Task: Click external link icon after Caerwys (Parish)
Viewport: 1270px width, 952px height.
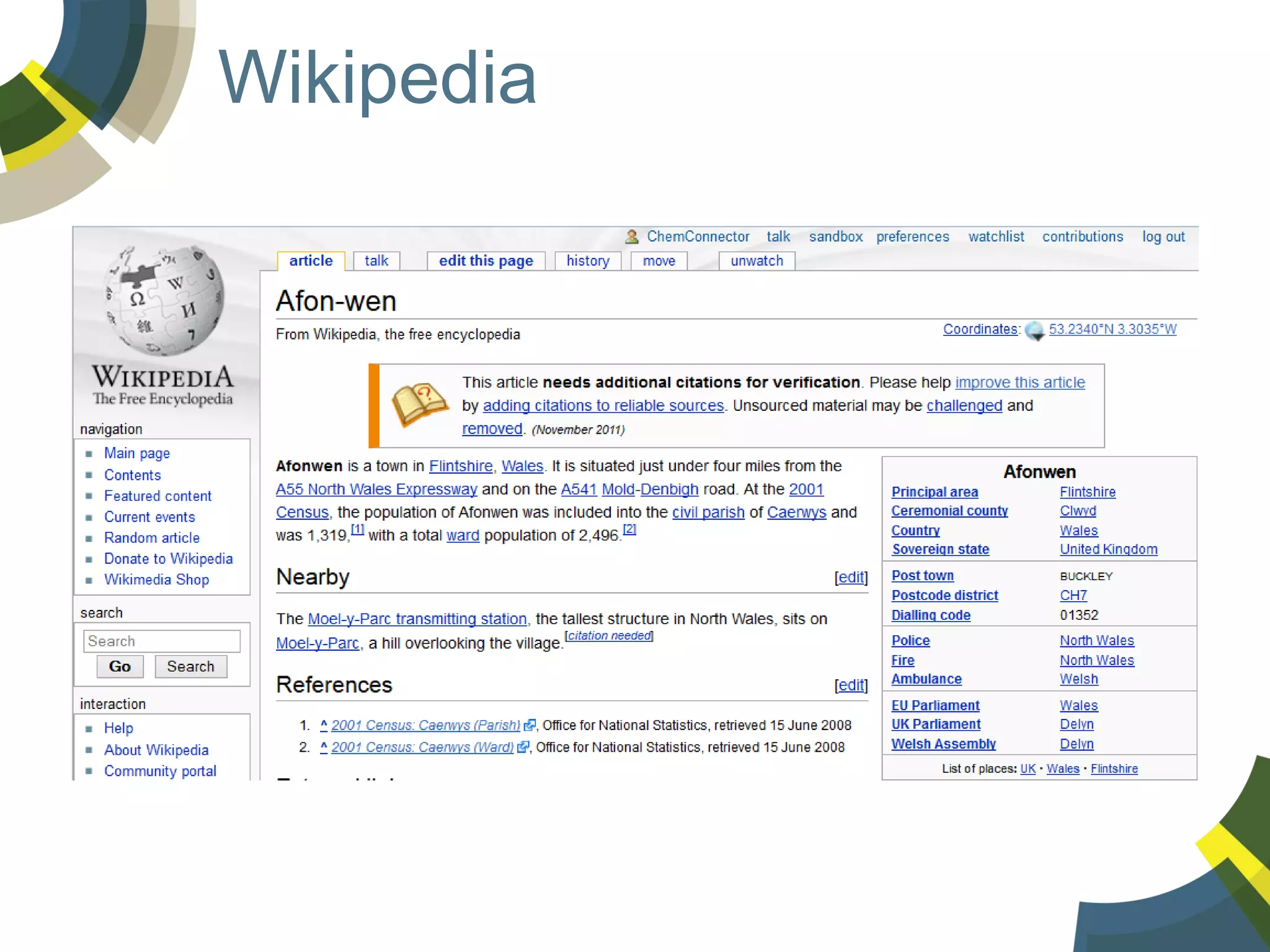Action: pos(530,725)
